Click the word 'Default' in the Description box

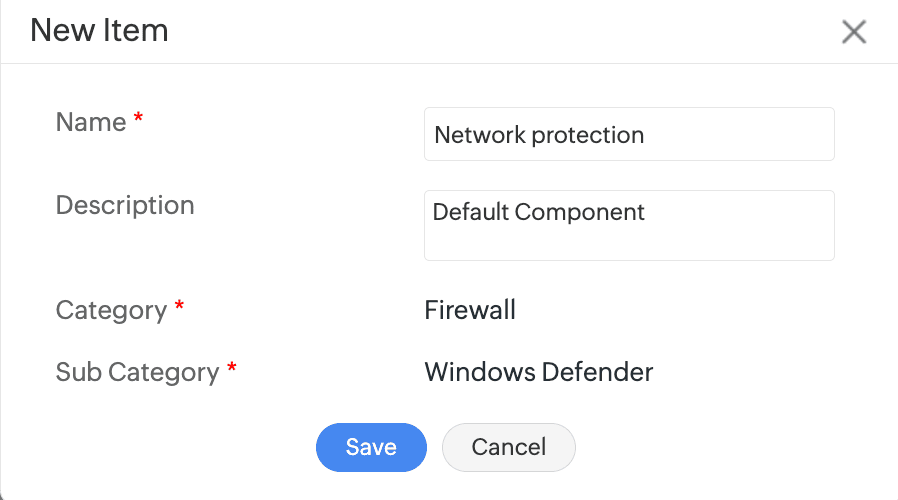(x=470, y=212)
